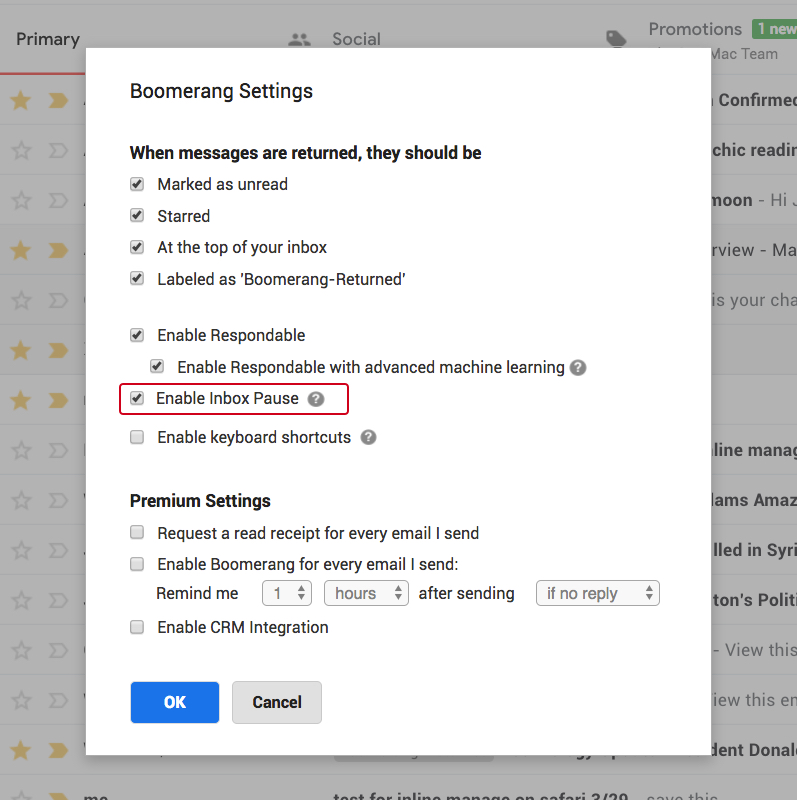The image size is (797, 800).
Task: Switch to the Social inbox tab
Action: click(356, 40)
